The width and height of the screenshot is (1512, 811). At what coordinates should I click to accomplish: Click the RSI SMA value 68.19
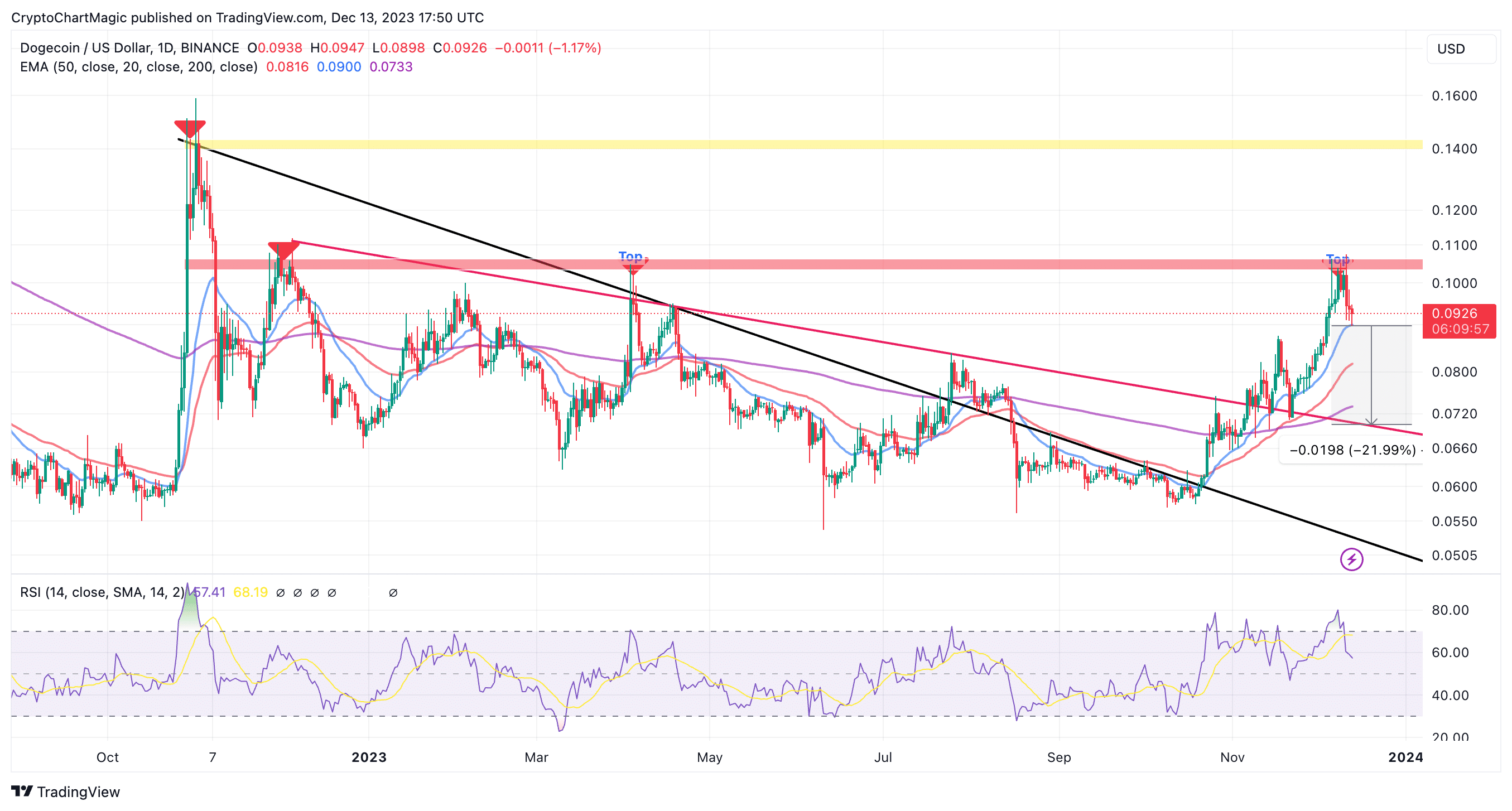point(251,592)
